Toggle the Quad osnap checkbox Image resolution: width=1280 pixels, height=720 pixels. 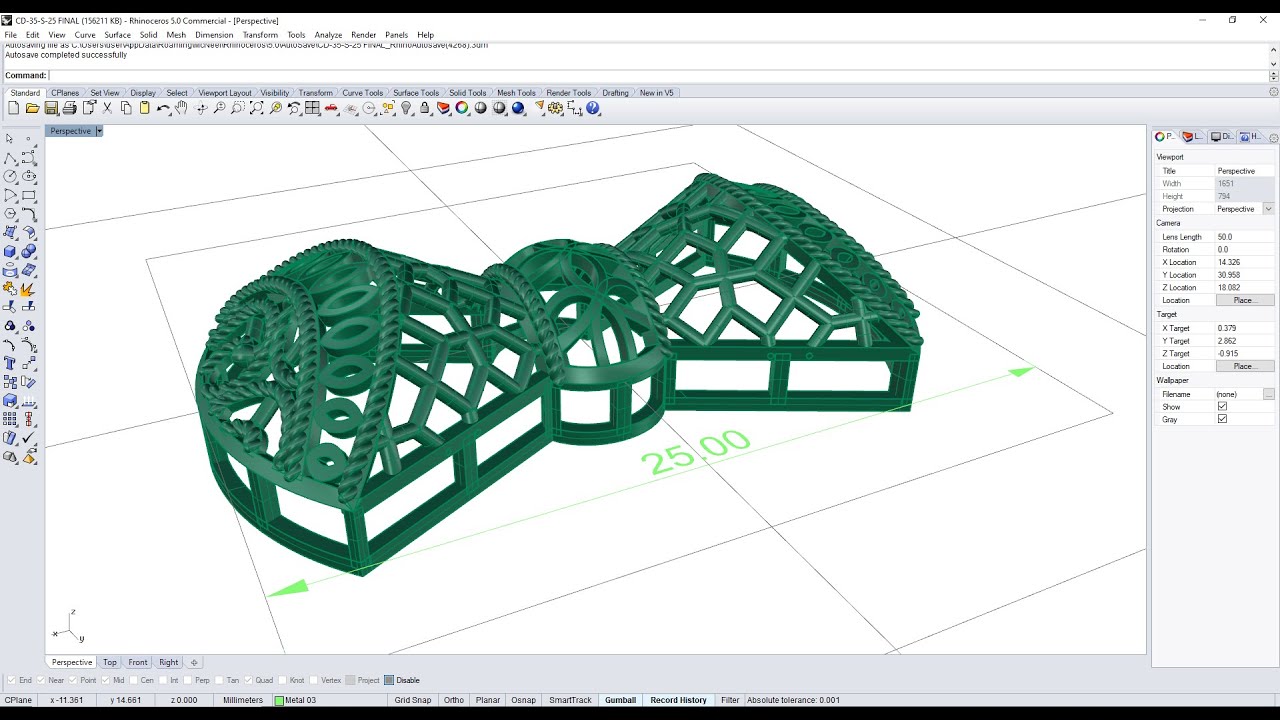tap(249, 680)
